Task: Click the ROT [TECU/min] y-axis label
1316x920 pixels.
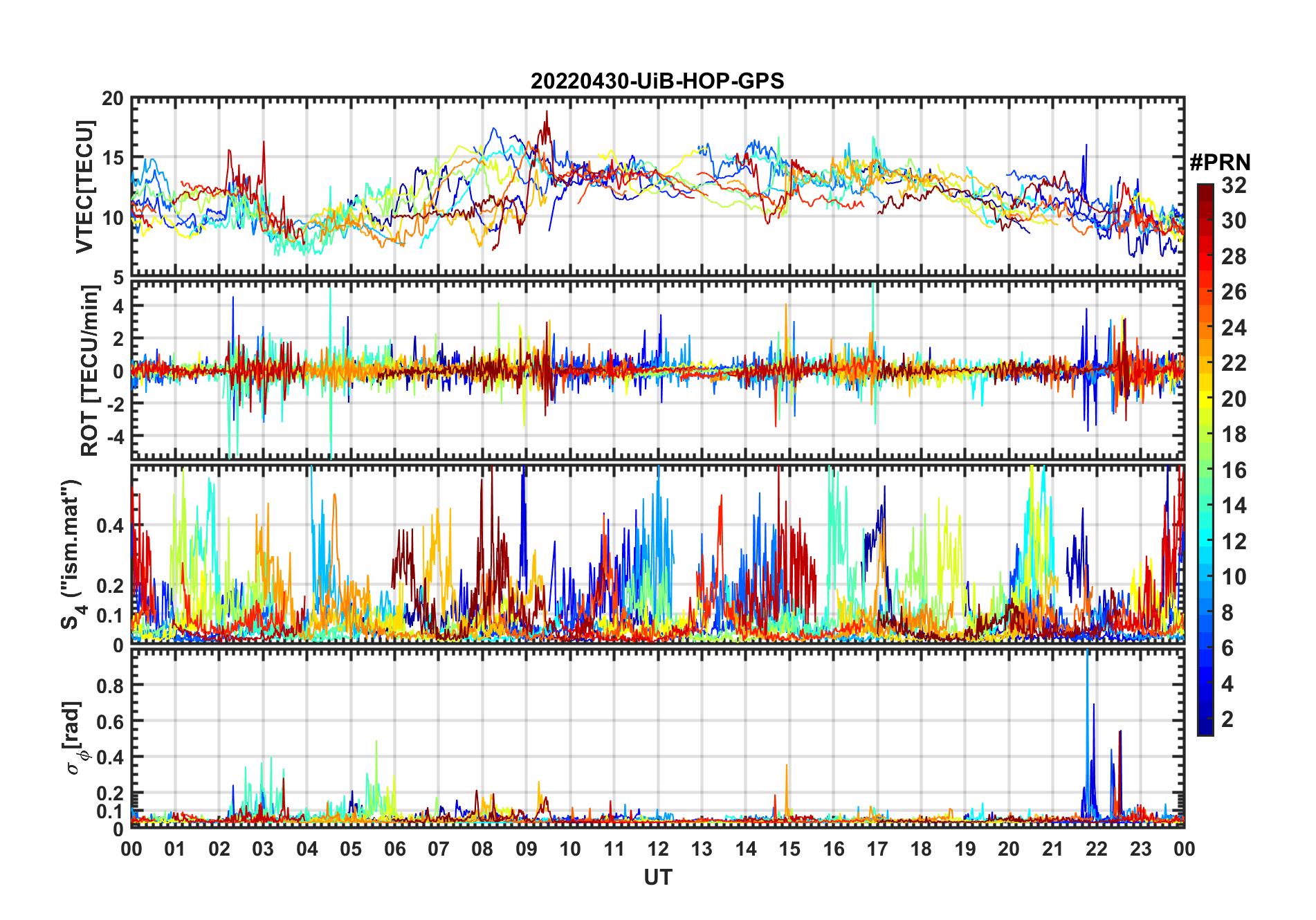Action: pyautogui.click(x=90, y=371)
